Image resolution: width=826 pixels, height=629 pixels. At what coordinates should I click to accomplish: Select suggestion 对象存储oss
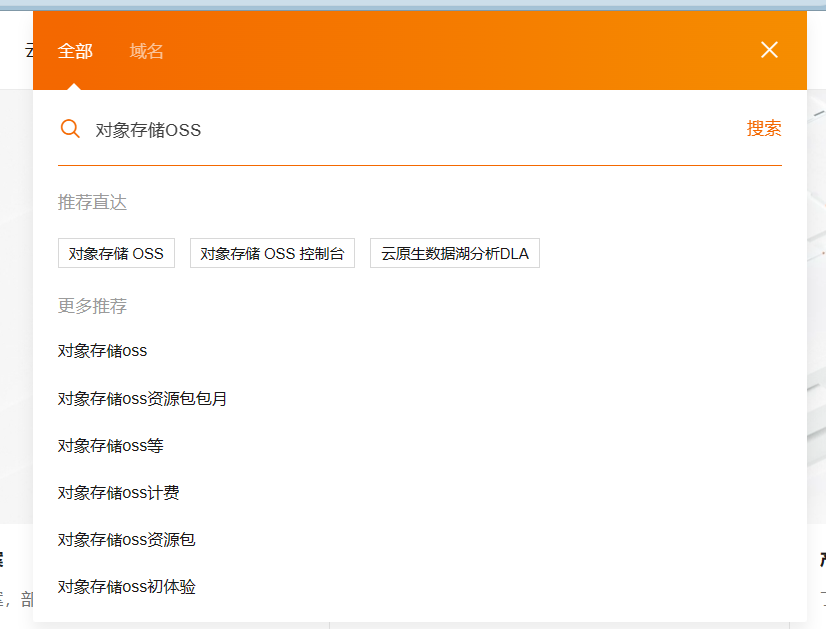102,351
